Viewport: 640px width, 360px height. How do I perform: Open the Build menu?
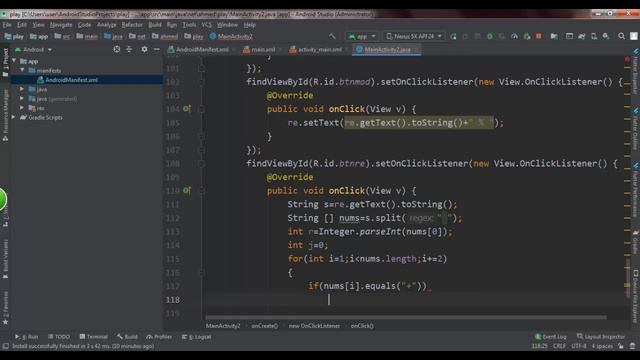tap(155, 25)
